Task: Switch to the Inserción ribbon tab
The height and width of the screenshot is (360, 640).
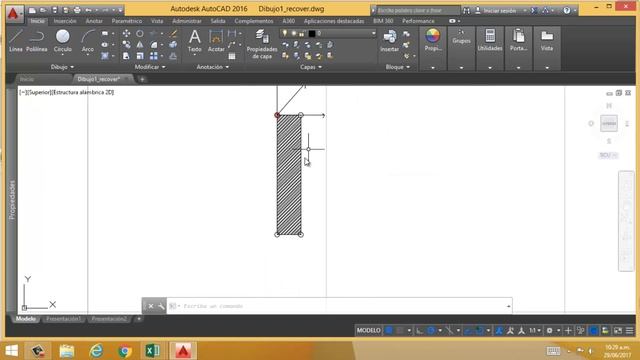Action: pyautogui.click(x=65, y=21)
